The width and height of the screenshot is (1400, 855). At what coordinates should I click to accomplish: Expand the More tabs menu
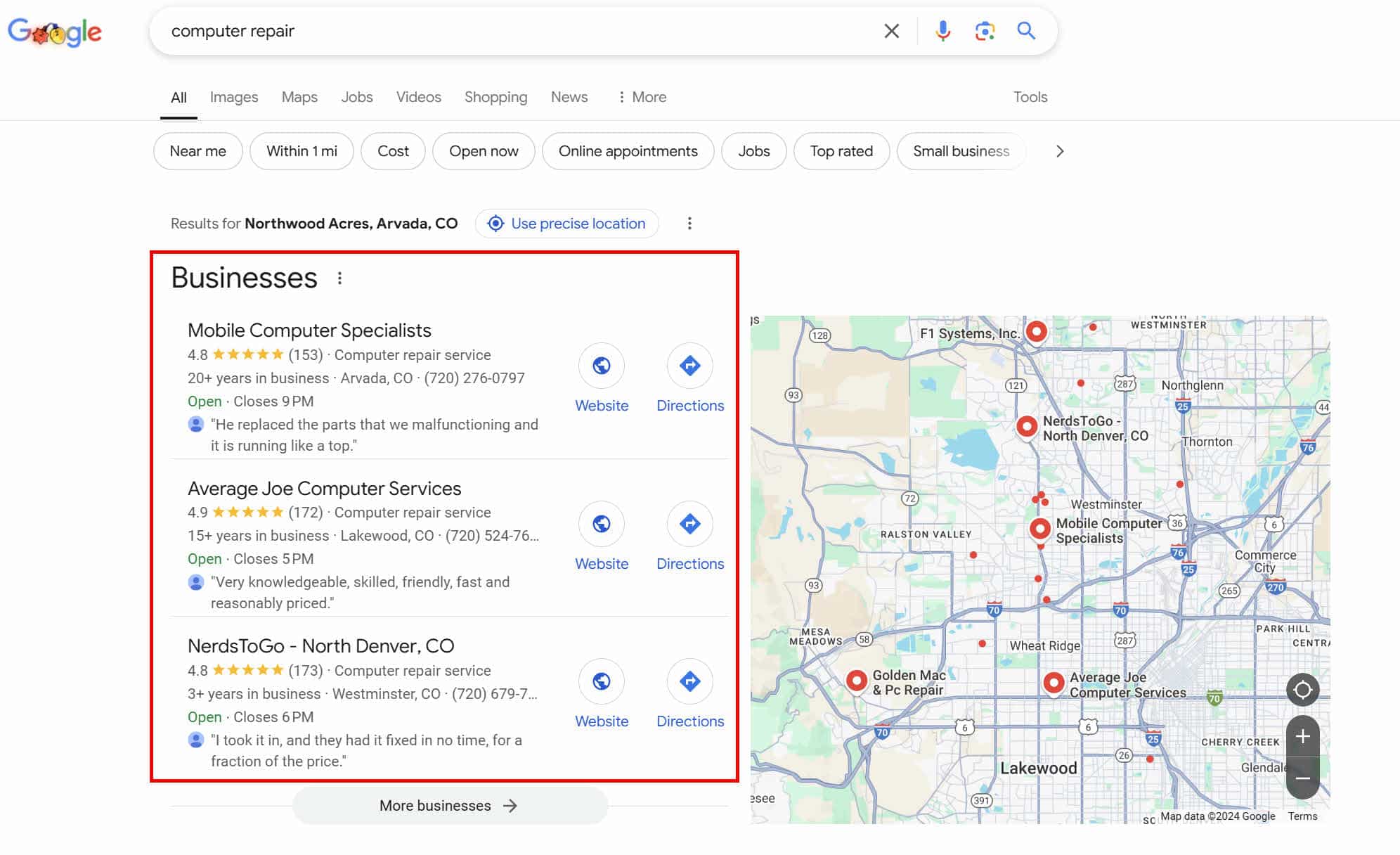point(642,97)
